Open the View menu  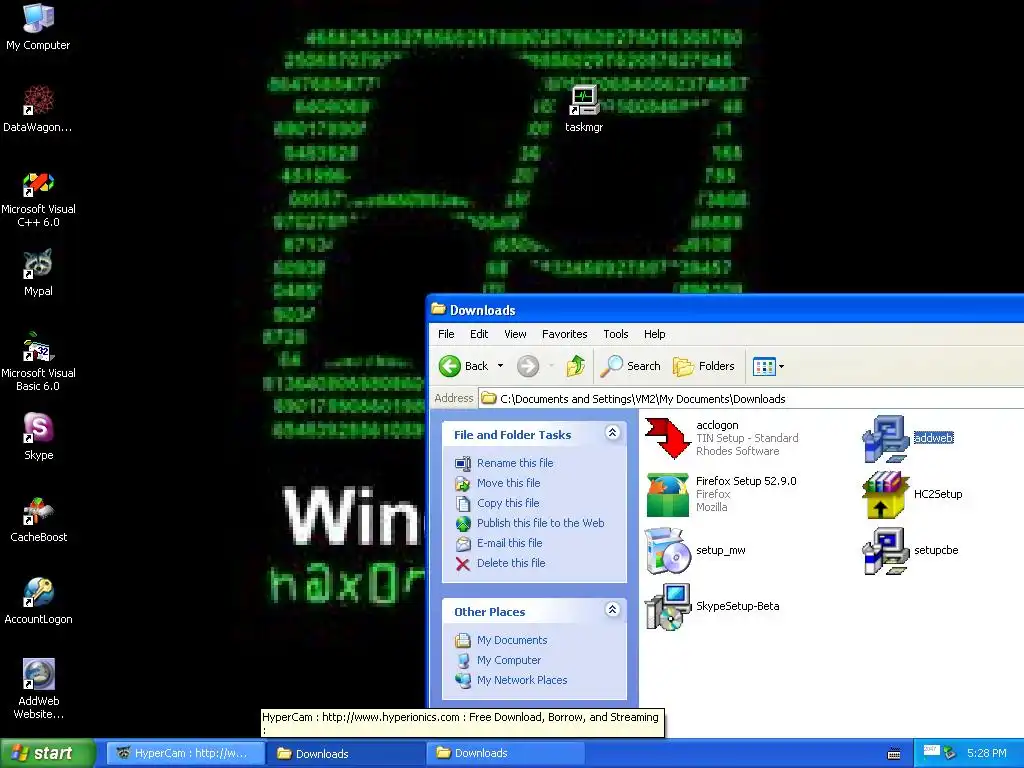click(x=515, y=334)
